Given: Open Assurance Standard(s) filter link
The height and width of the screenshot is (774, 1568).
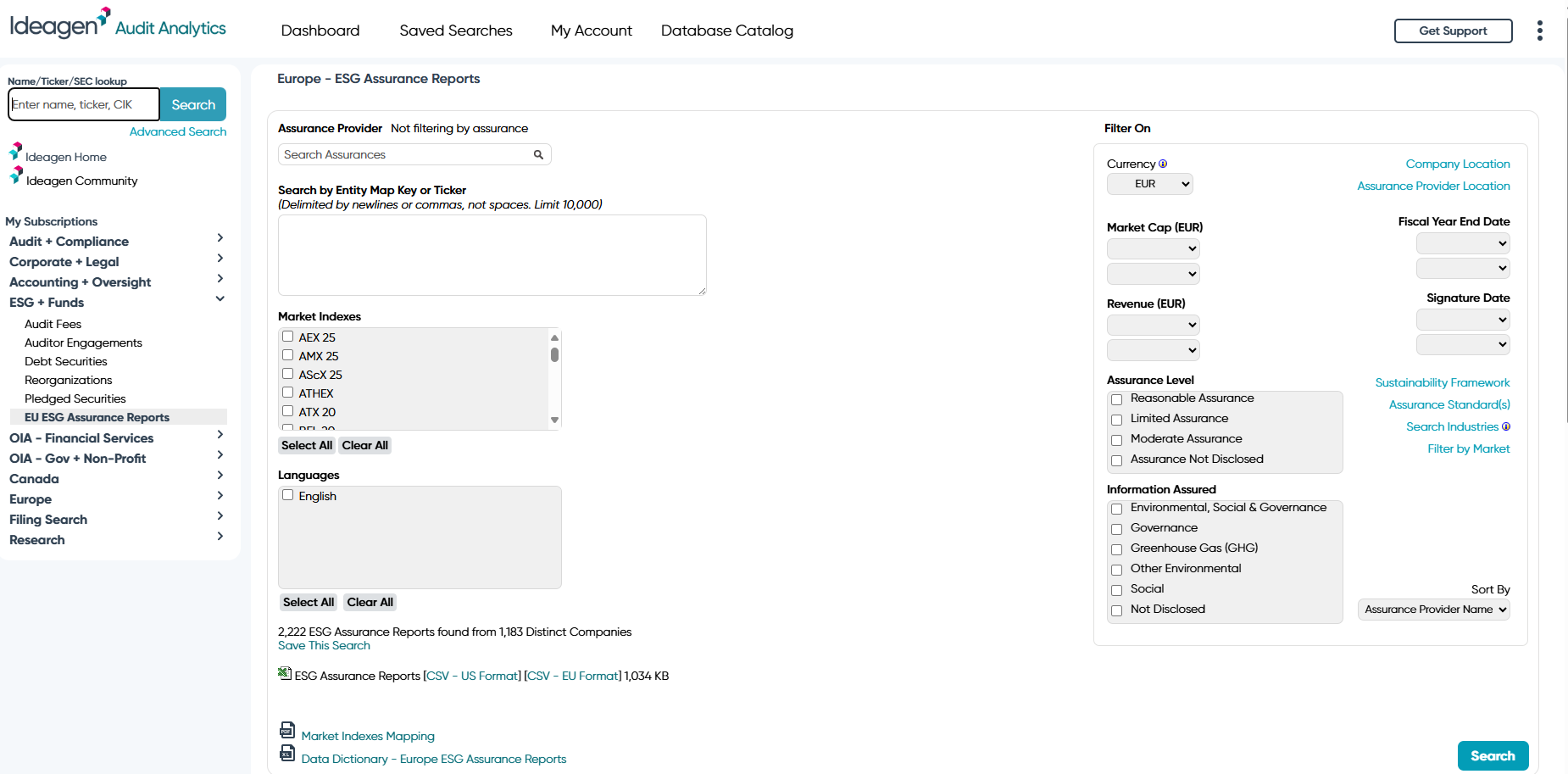Looking at the screenshot, I should click(1449, 404).
